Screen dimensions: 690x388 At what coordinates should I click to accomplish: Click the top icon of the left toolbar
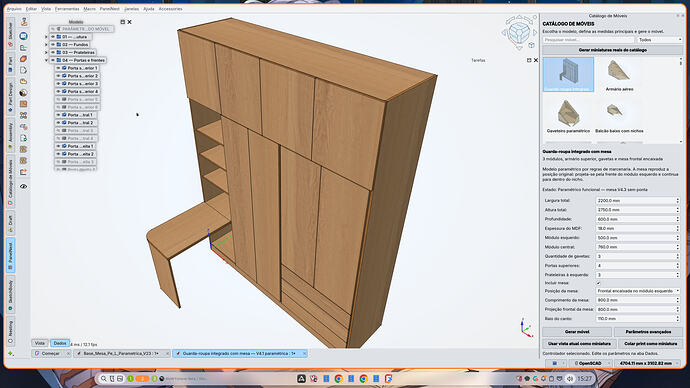(24, 21)
